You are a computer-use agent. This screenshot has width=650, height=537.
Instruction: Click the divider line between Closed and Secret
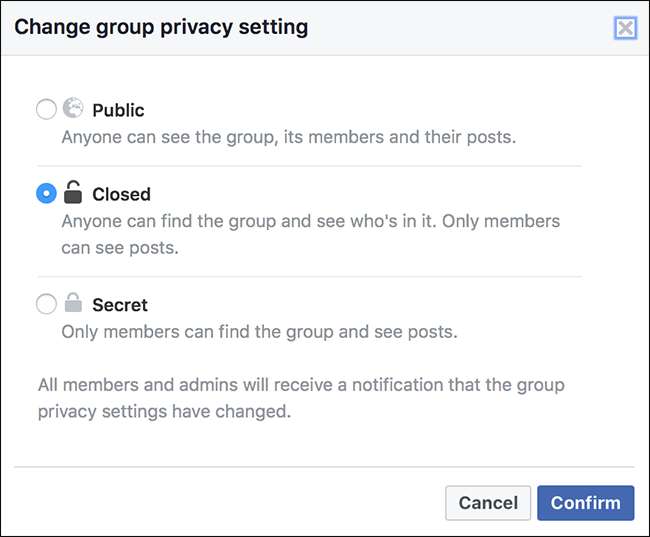point(310,277)
